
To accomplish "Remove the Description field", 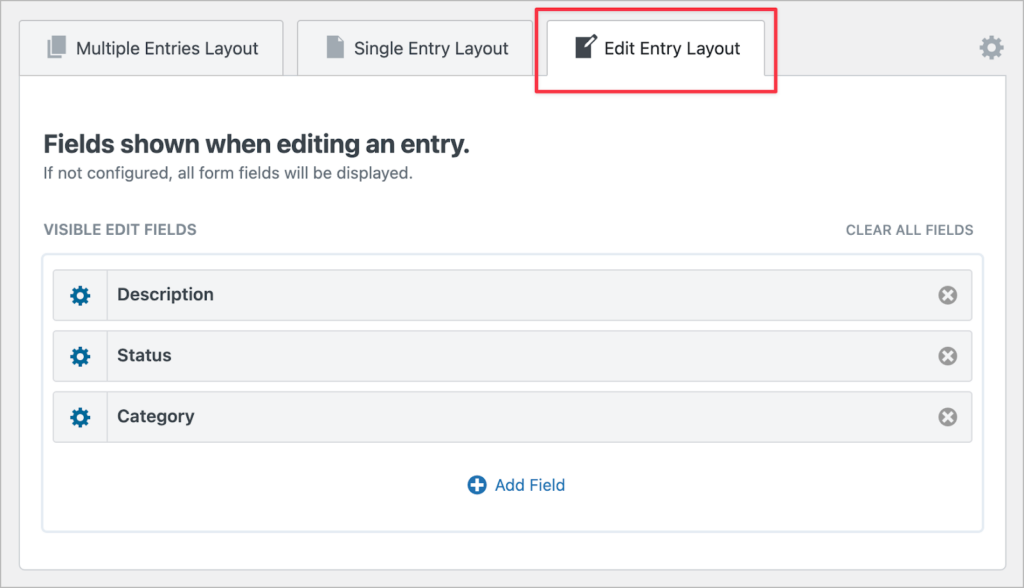I will (x=947, y=295).
